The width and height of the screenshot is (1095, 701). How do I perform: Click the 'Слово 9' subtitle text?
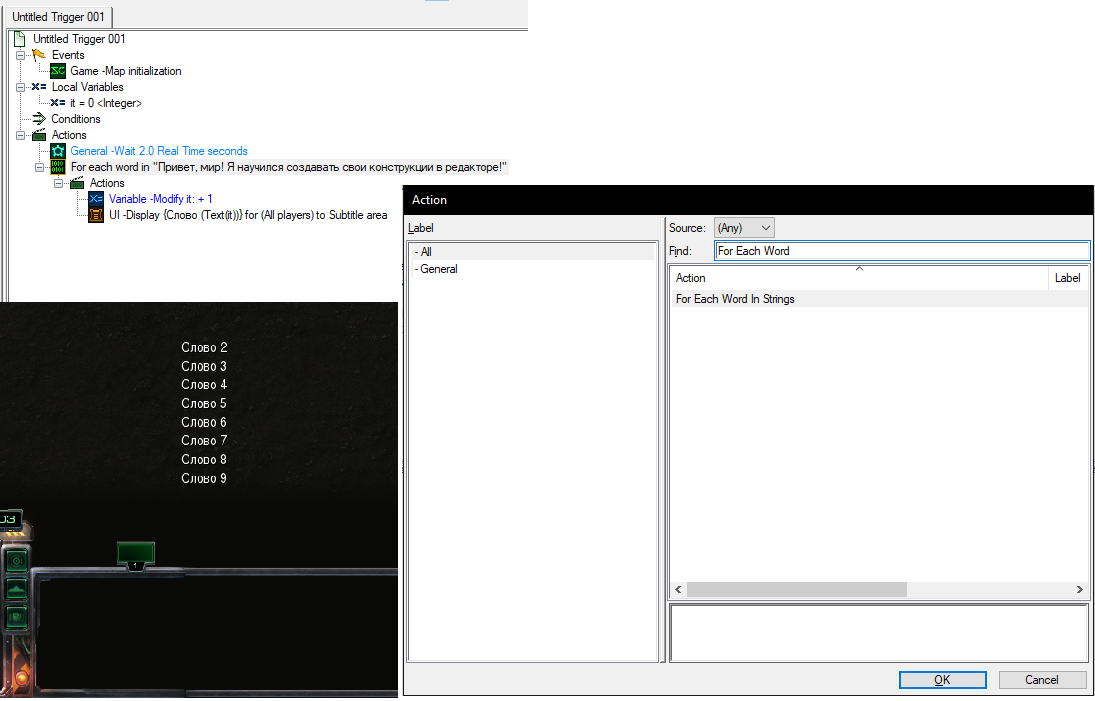tap(204, 478)
